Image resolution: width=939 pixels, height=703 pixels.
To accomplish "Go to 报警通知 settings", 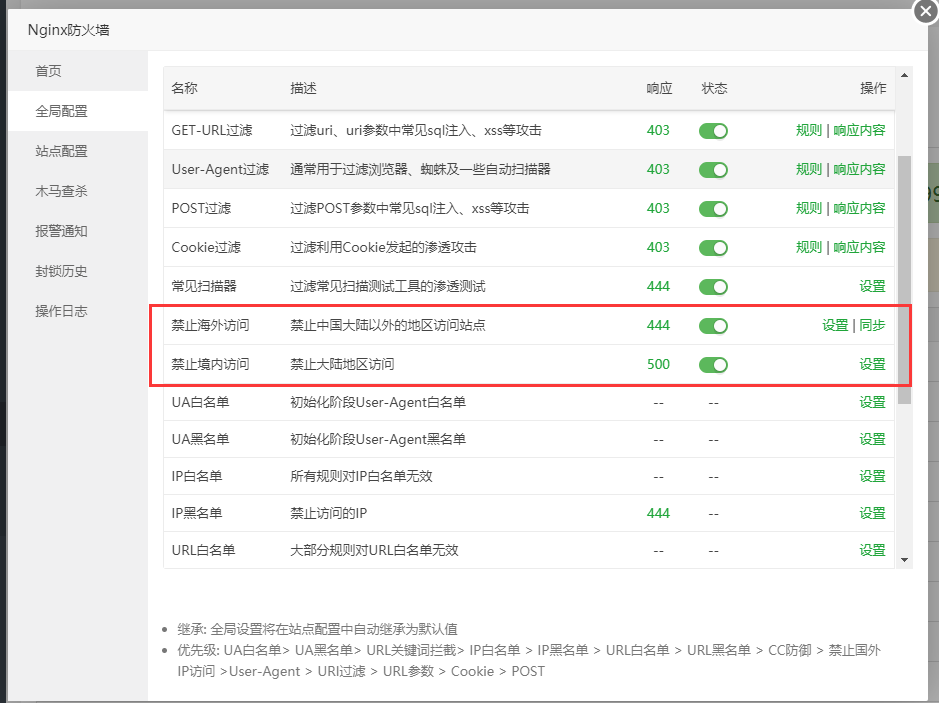I will (x=62, y=231).
